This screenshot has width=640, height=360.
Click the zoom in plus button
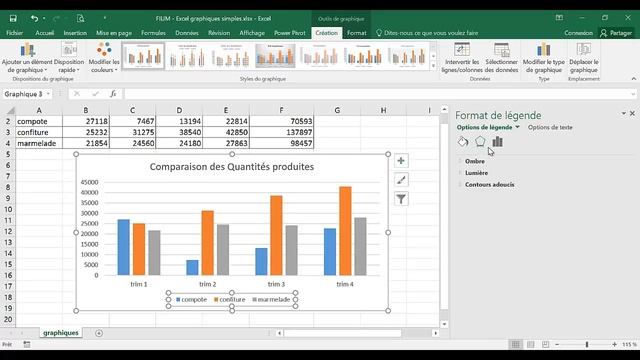pos(614,344)
